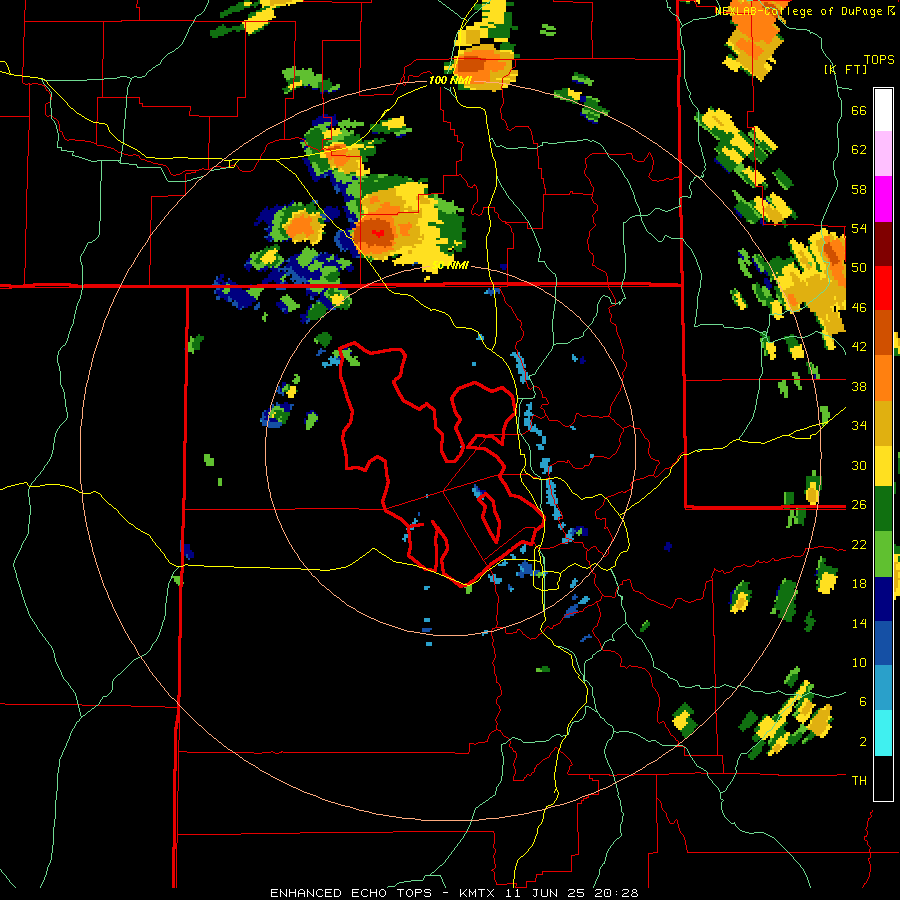Screen dimensions: 900x900
Task: Click the orange swatch near 40 kft
Action: pyautogui.click(x=883, y=377)
